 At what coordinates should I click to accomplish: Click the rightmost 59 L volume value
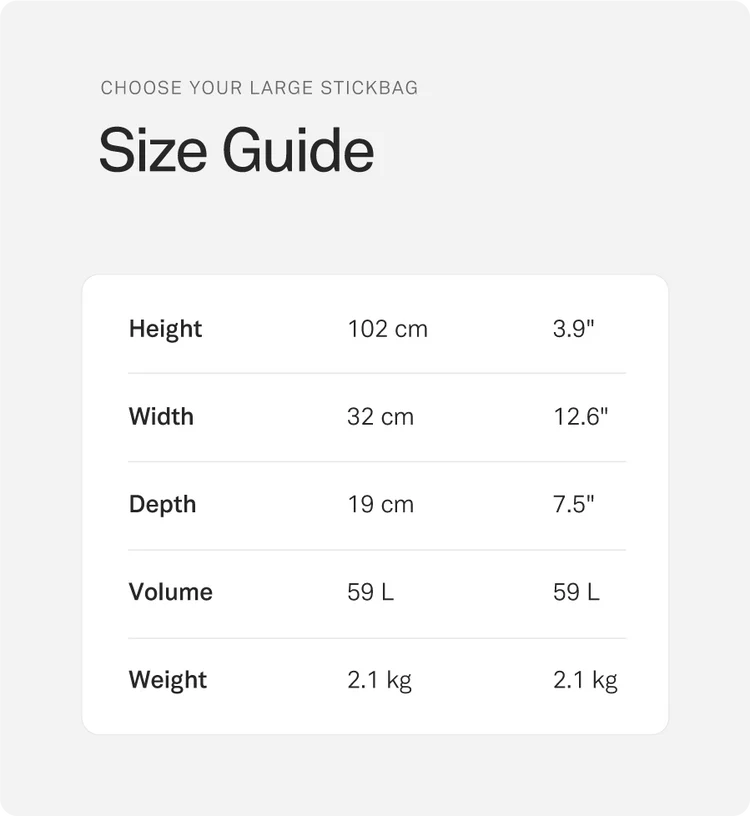(x=576, y=592)
